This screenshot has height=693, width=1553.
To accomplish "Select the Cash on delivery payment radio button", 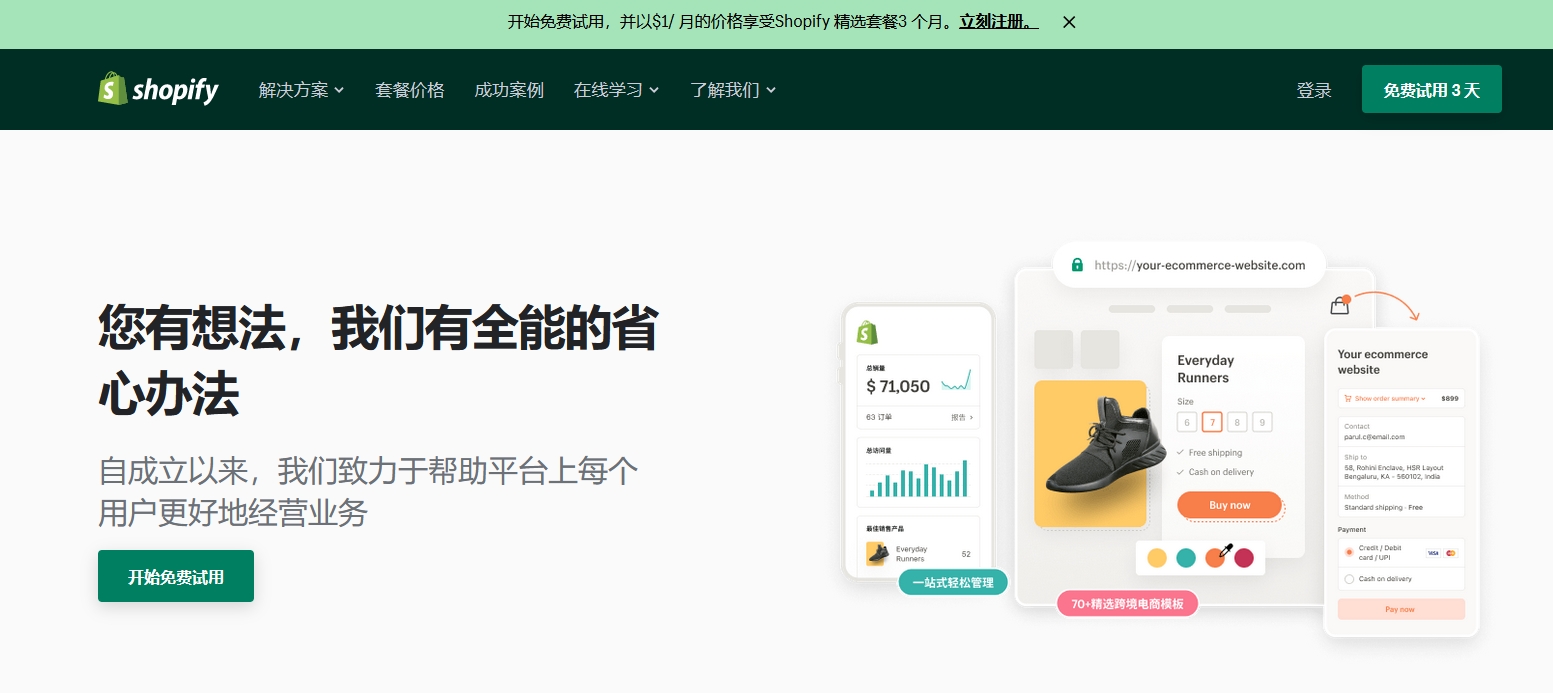I will tap(1349, 579).
